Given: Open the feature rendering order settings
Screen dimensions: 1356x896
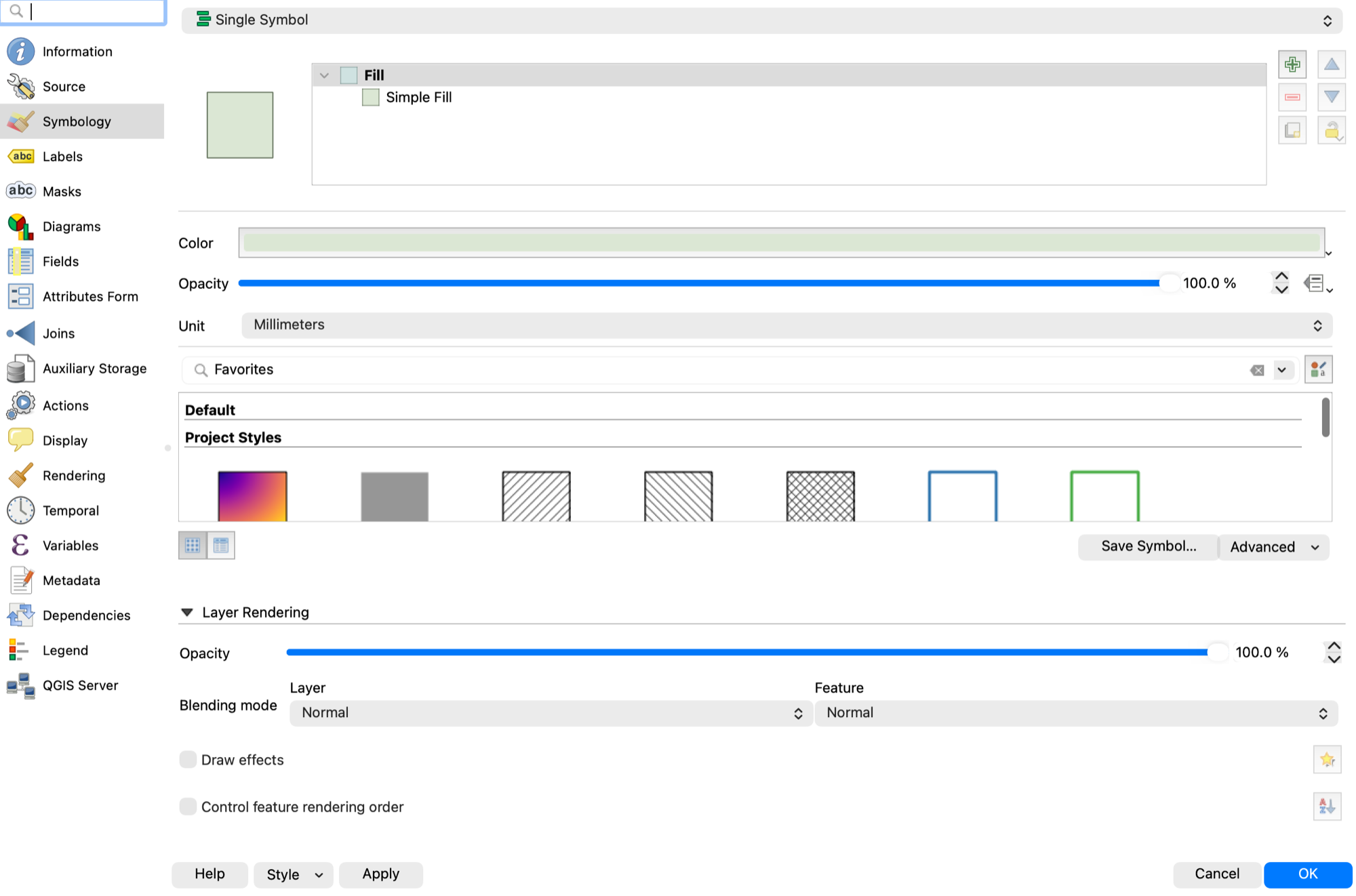Looking at the screenshot, I should 1327,807.
